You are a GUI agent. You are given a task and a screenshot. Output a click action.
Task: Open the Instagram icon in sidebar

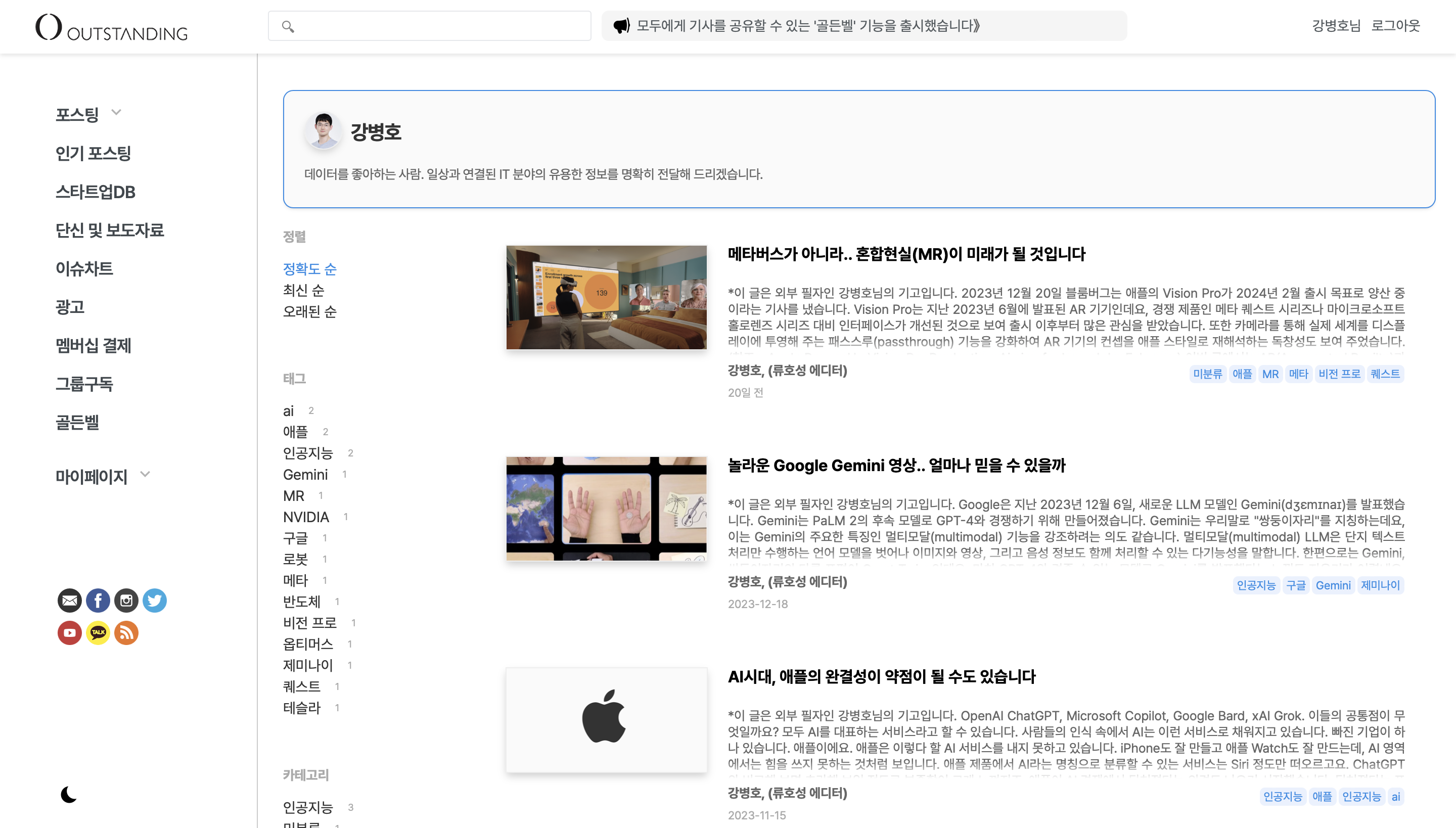[126, 601]
